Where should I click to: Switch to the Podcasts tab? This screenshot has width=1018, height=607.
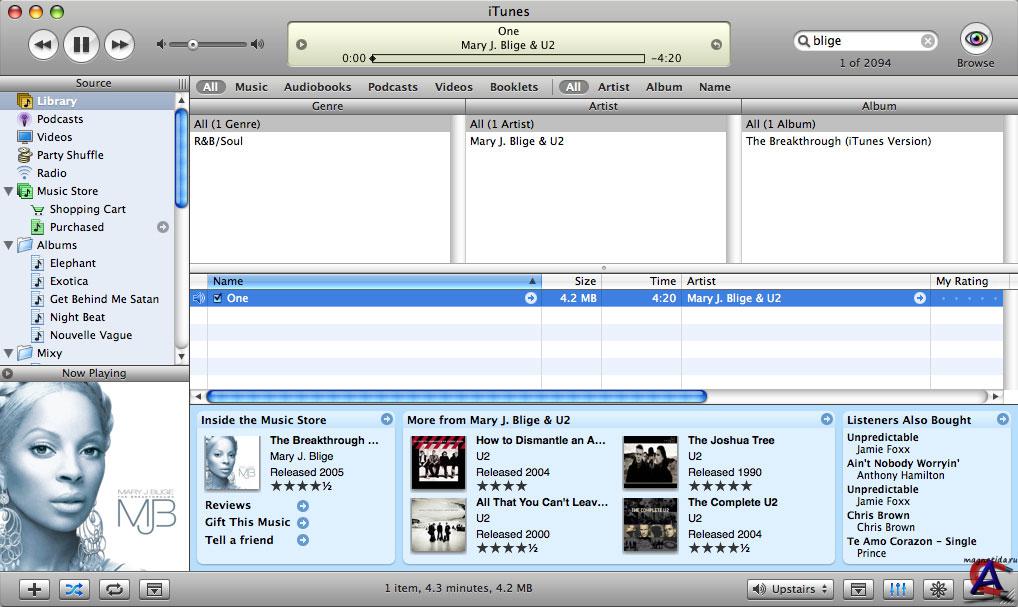[392, 87]
